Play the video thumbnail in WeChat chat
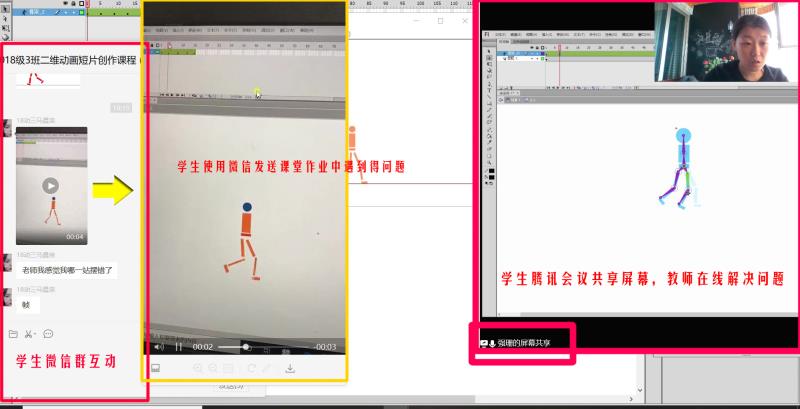 (50, 185)
